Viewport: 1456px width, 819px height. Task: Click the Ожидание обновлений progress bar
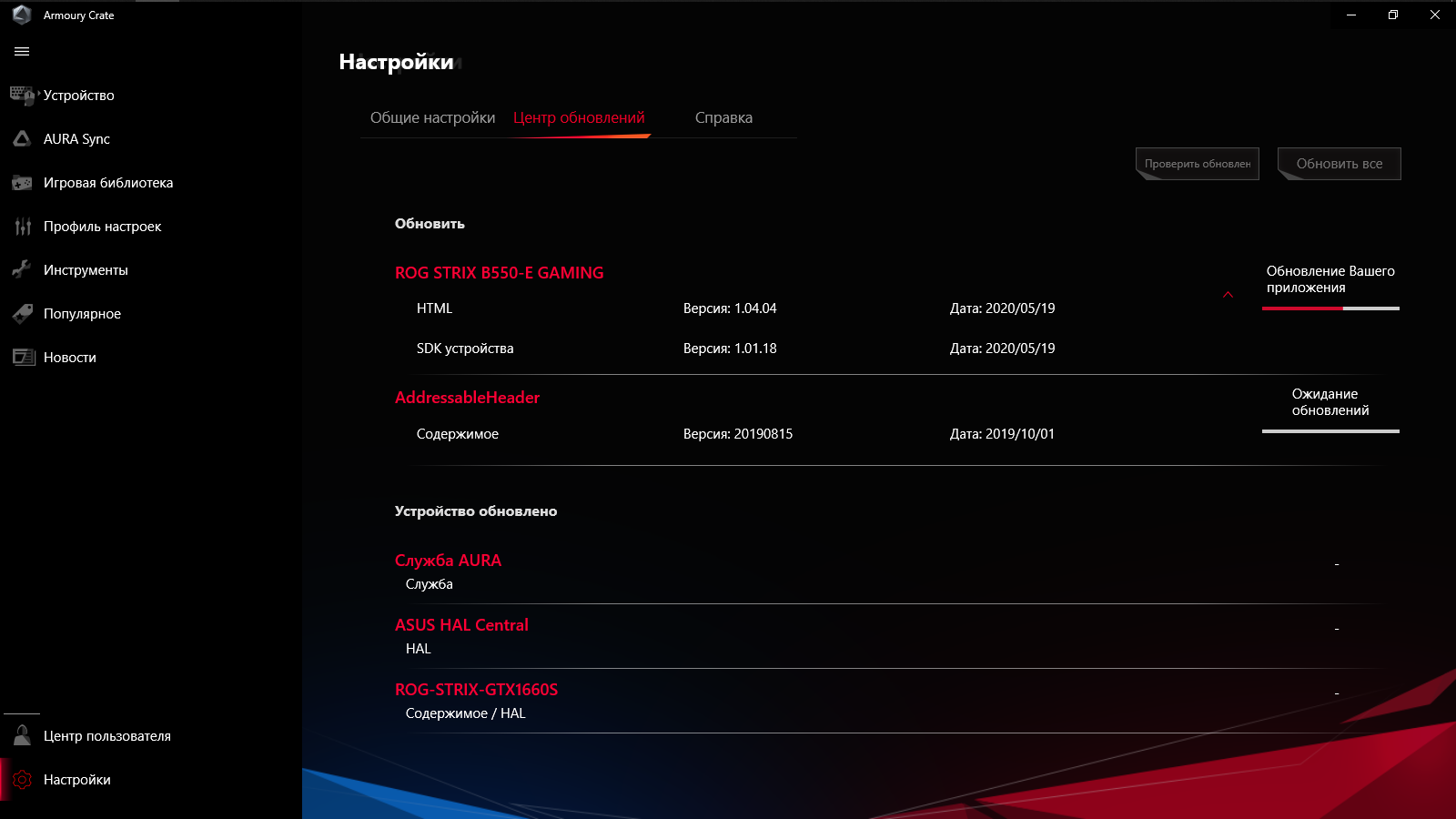[1330, 431]
